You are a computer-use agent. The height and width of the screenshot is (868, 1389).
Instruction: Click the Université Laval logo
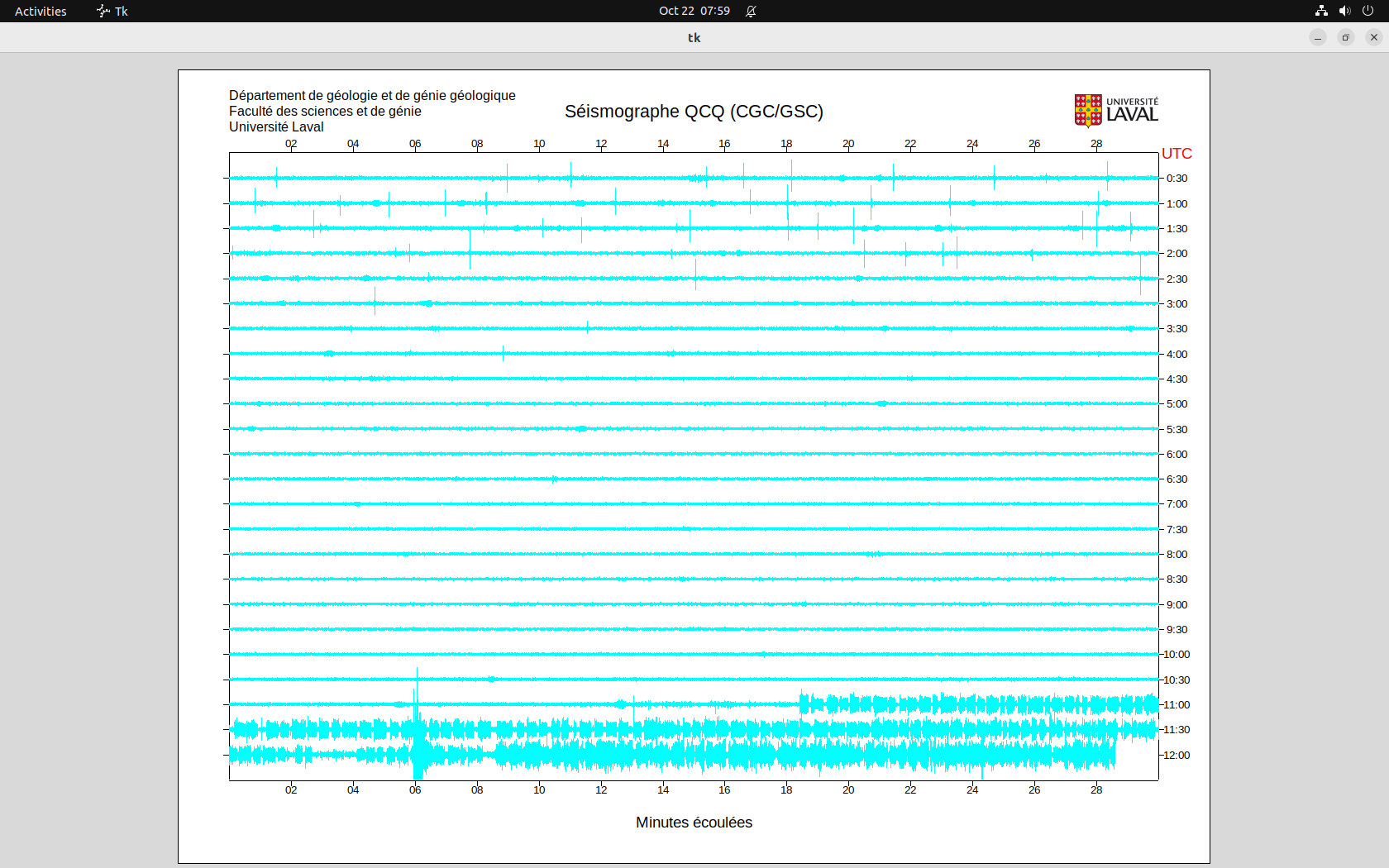coord(1115,110)
